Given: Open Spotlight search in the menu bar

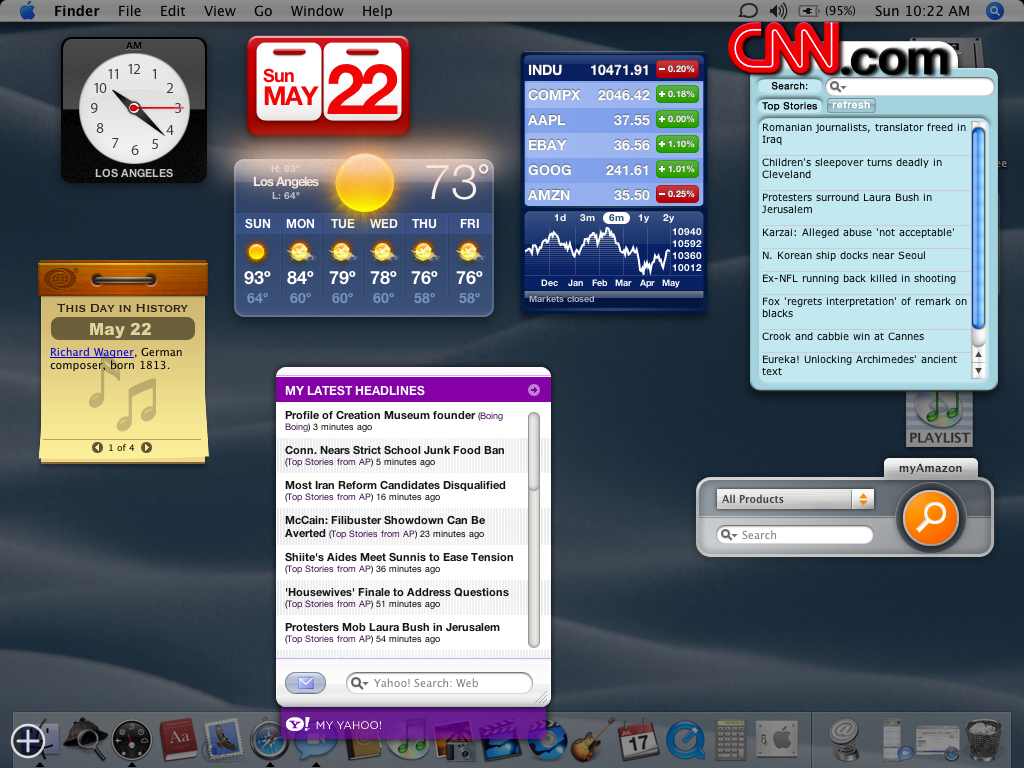Looking at the screenshot, I should point(994,10).
